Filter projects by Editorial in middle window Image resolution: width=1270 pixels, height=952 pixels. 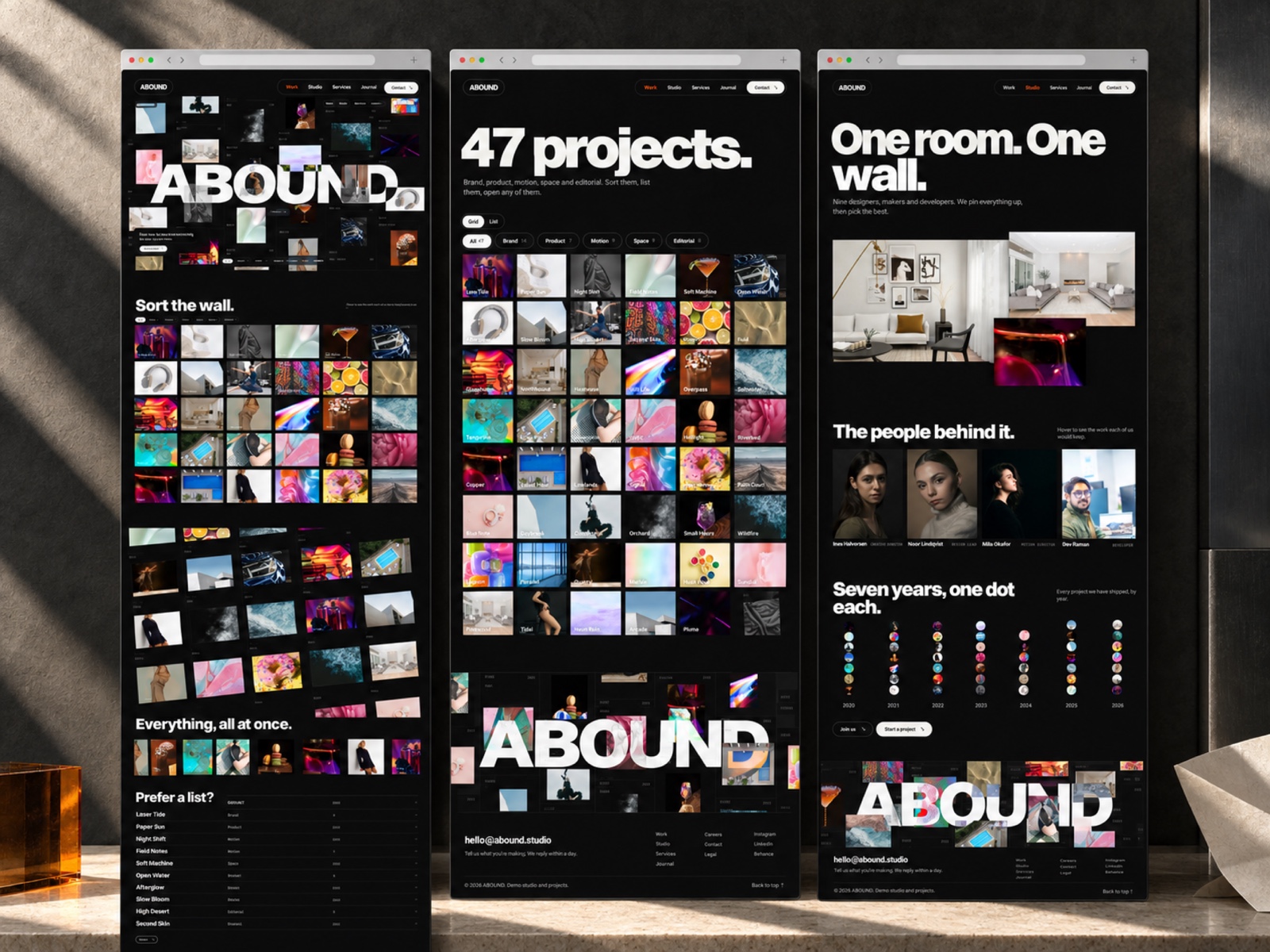[687, 240]
